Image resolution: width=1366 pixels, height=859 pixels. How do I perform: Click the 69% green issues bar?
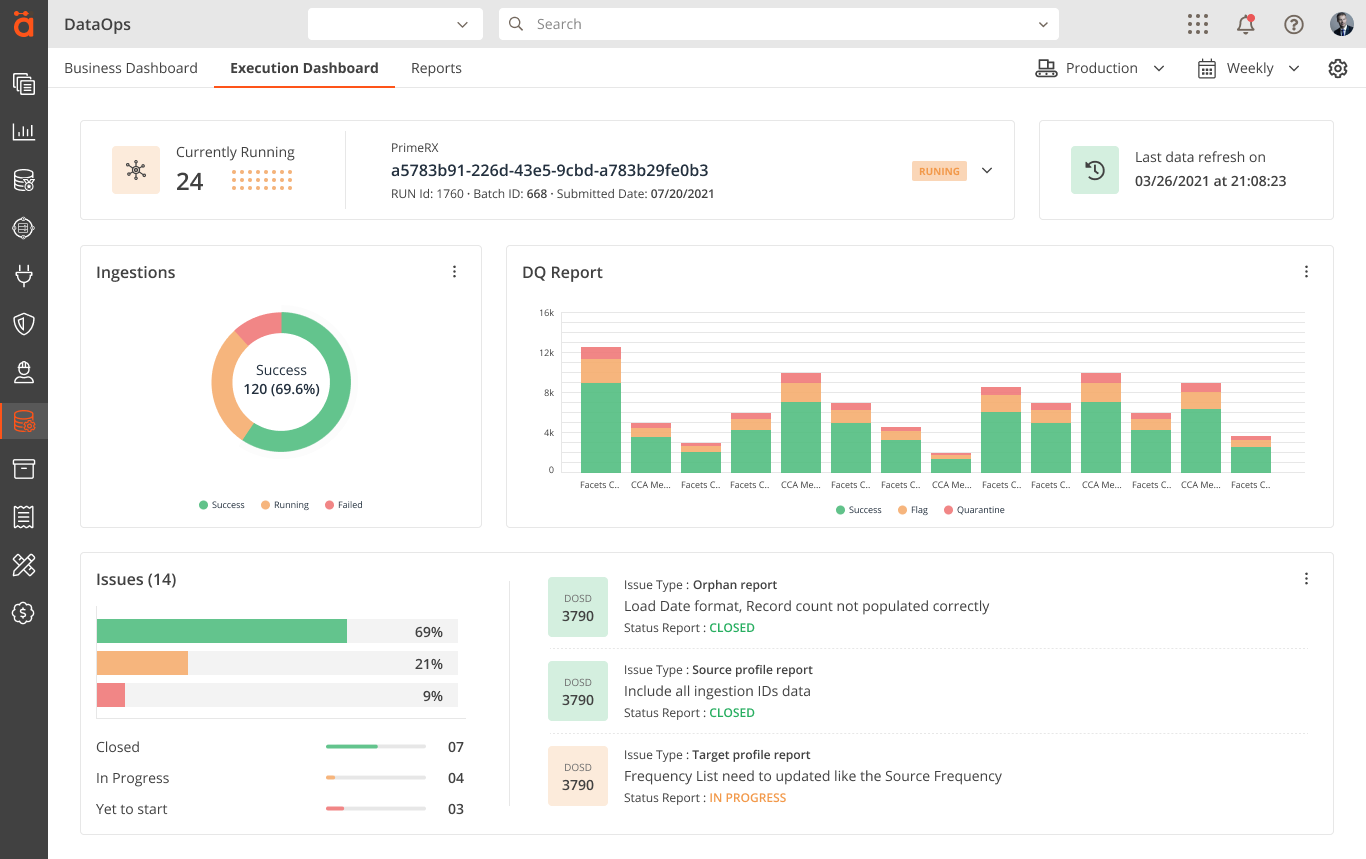222,631
